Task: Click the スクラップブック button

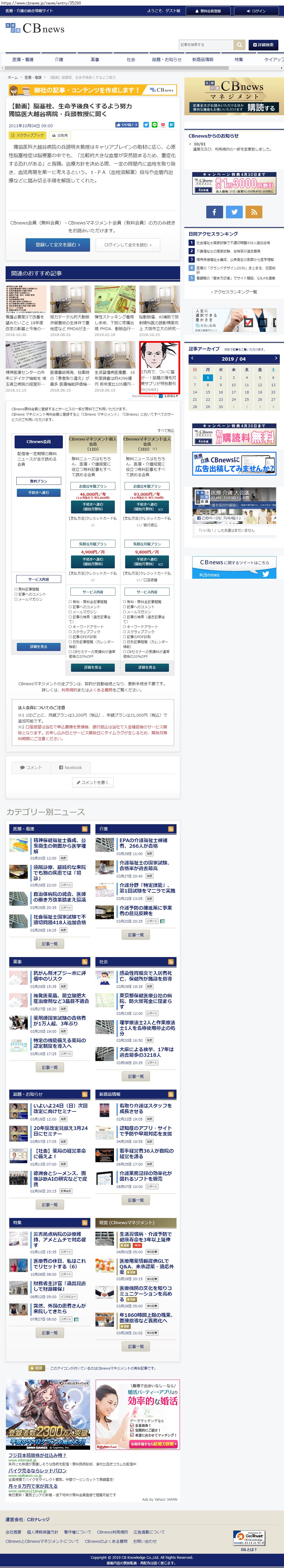Action: (28, 135)
